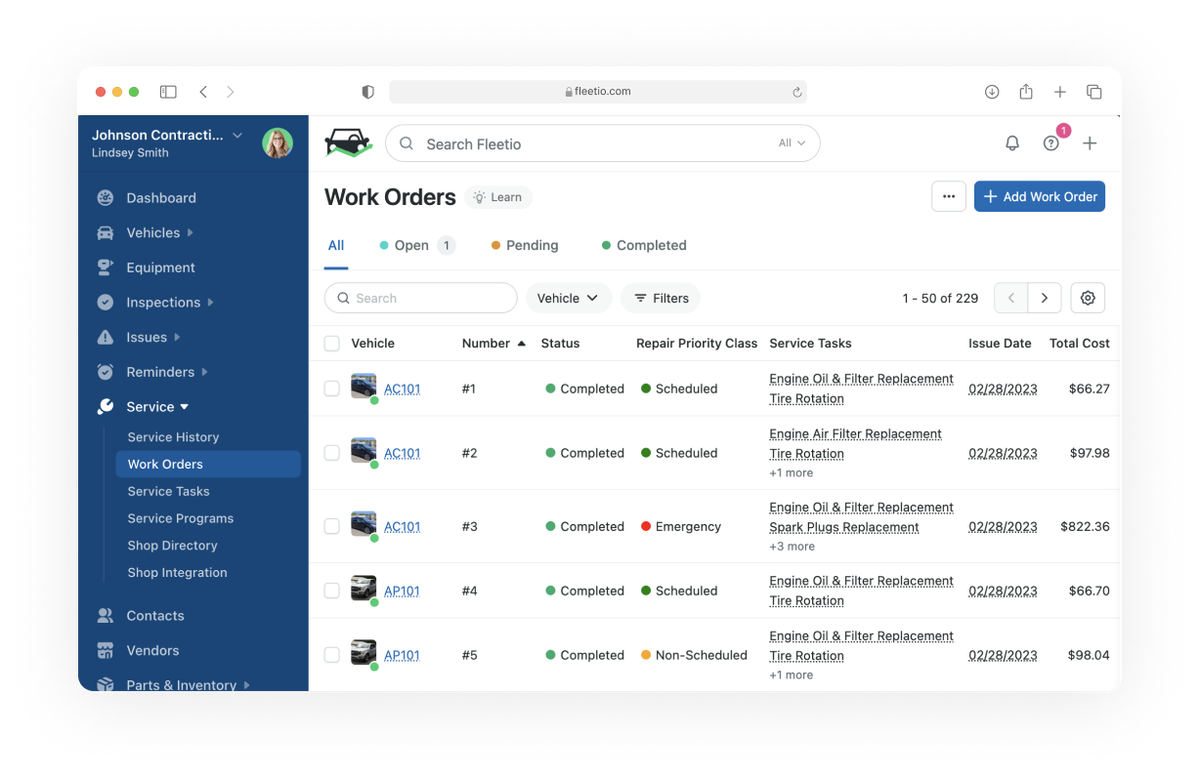Open table settings gear icon
Viewport: 1200px width, 777px height.
[1088, 298]
